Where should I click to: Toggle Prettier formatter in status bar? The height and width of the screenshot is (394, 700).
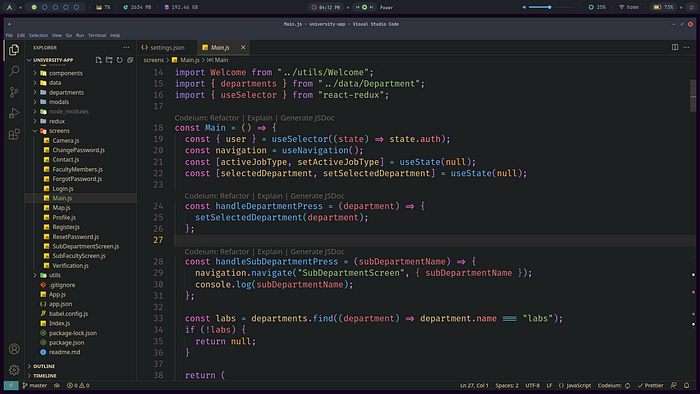[650, 385]
